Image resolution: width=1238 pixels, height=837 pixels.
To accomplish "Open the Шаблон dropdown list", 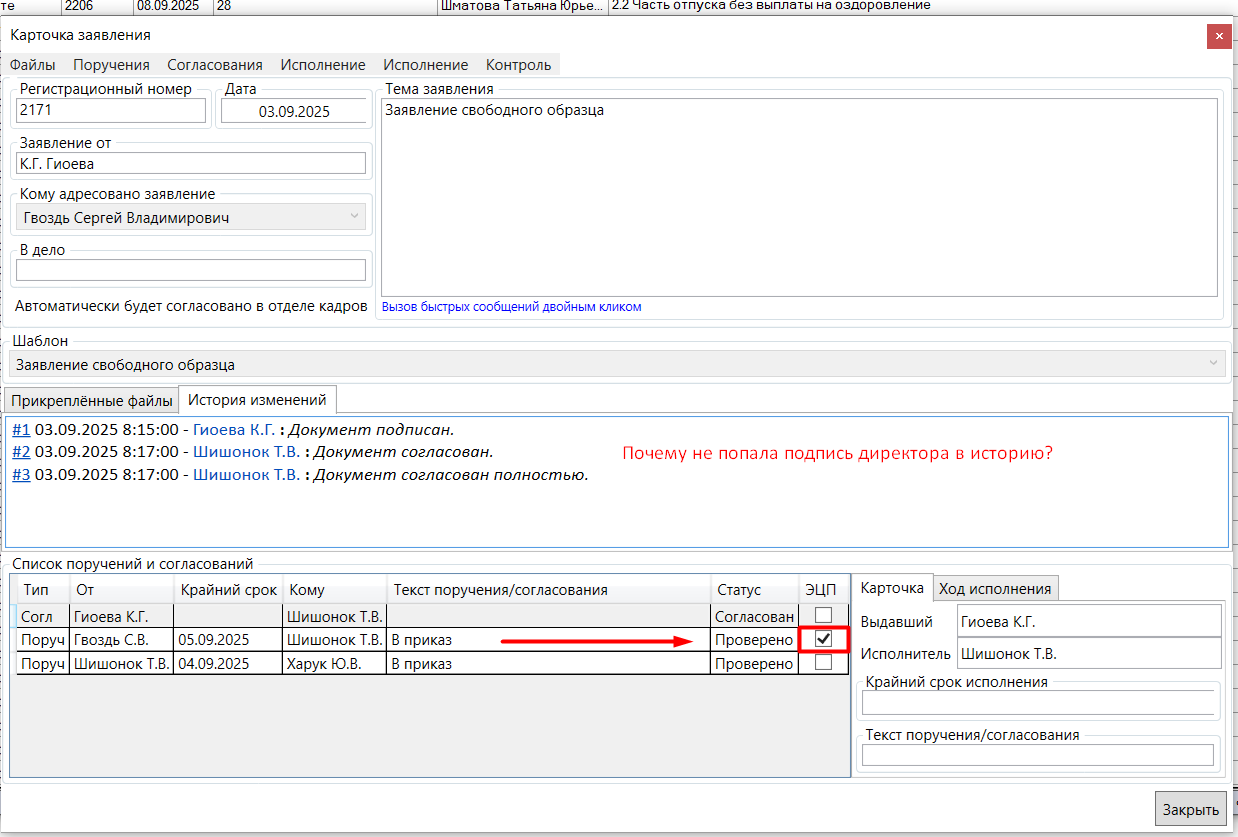I will pos(1213,365).
